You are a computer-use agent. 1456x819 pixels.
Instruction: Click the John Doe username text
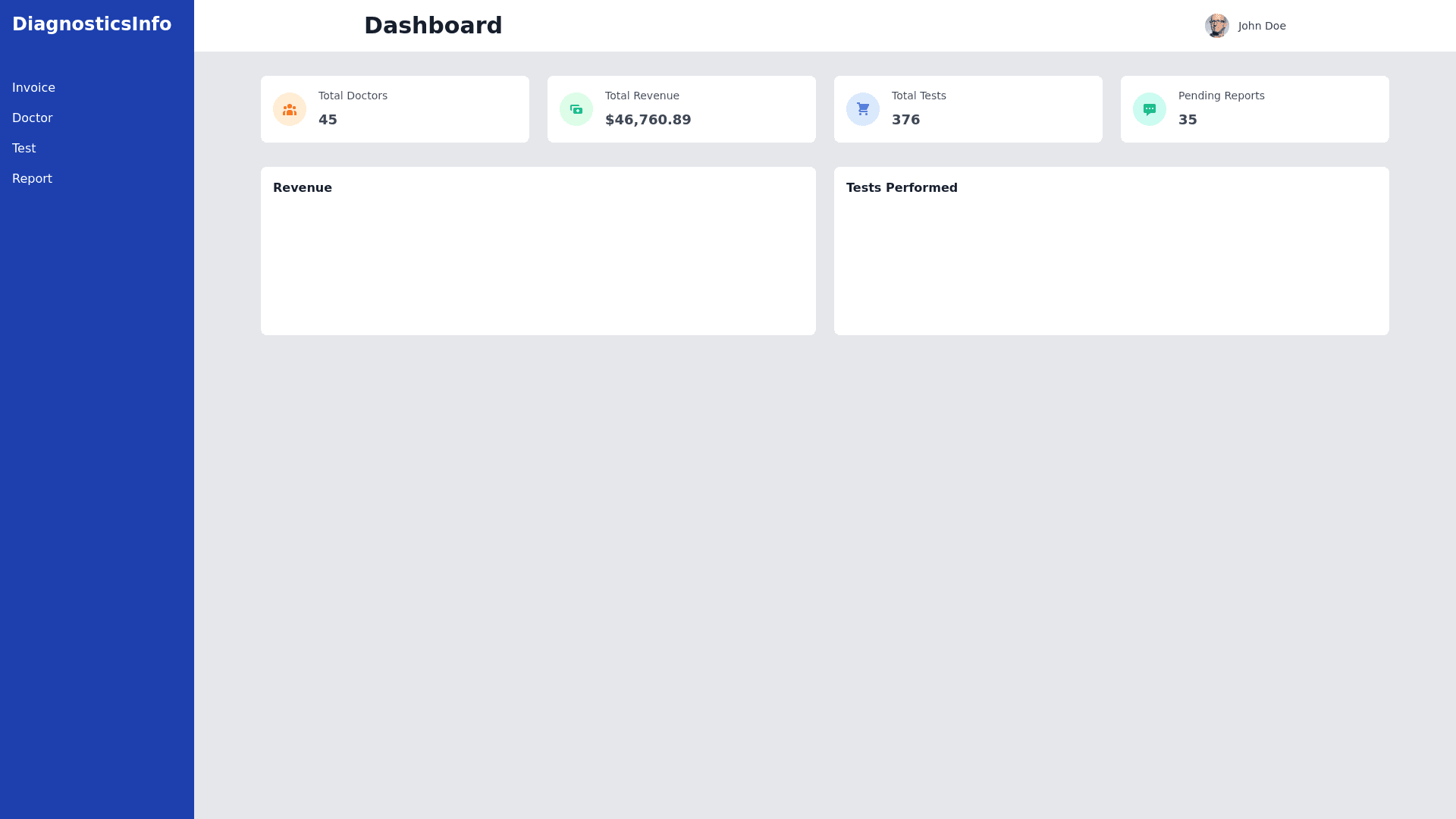pyautogui.click(x=1262, y=26)
